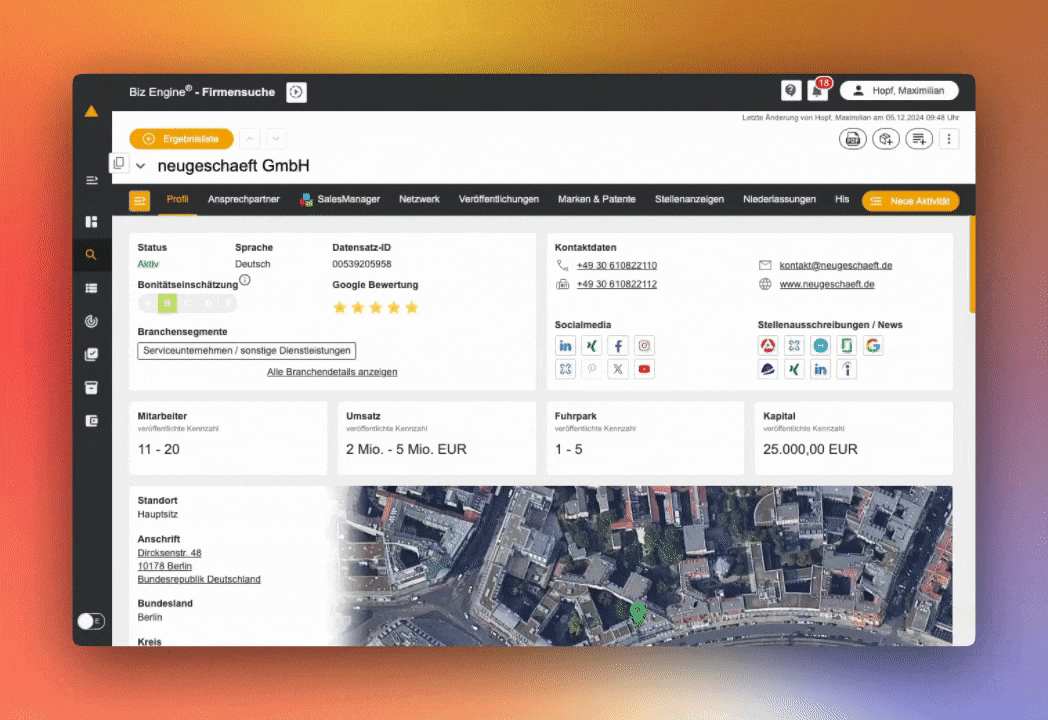Click the up chevron next to Ergebnisliste

click(248, 139)
